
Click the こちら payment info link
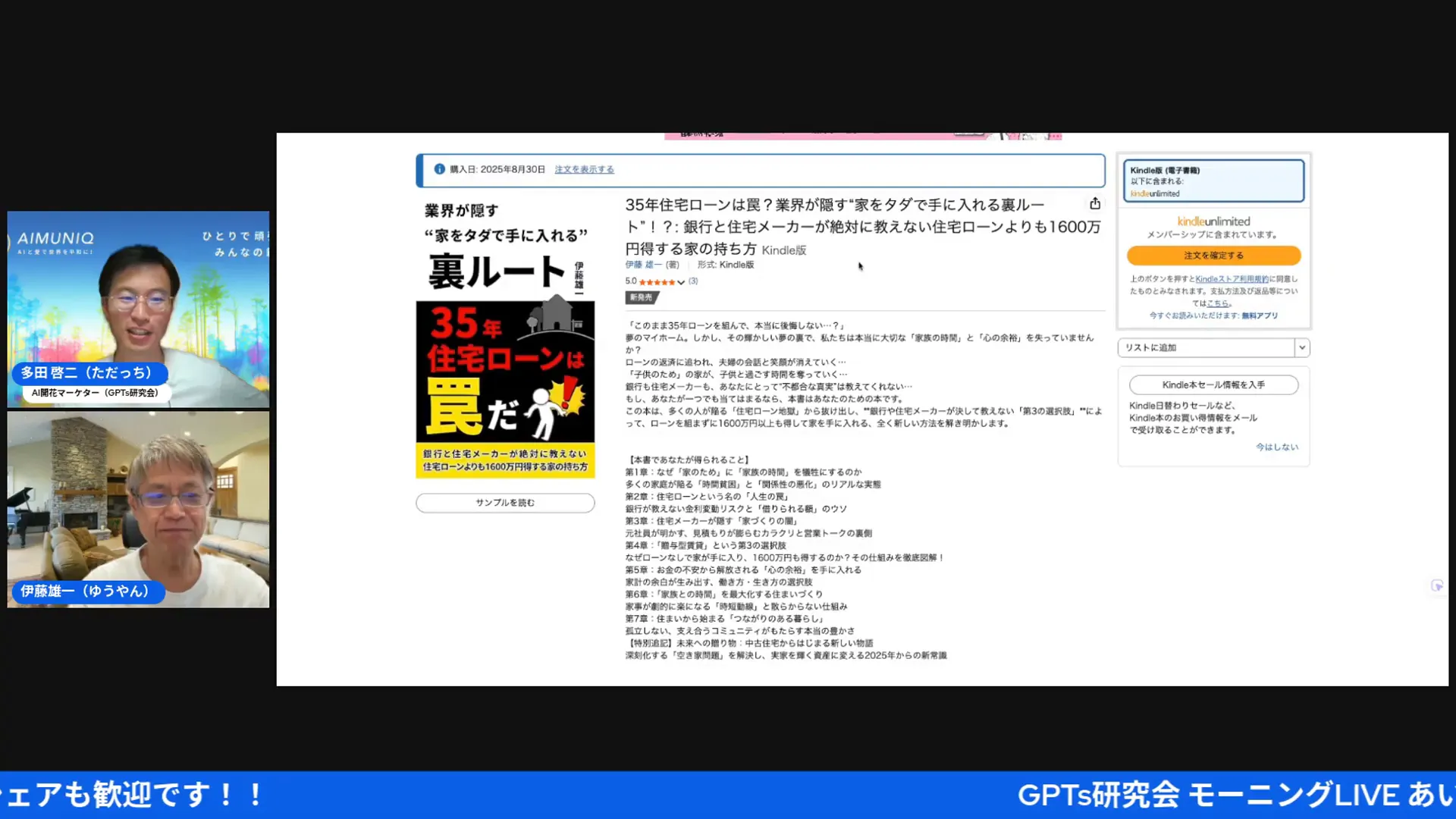[1219, 303]
